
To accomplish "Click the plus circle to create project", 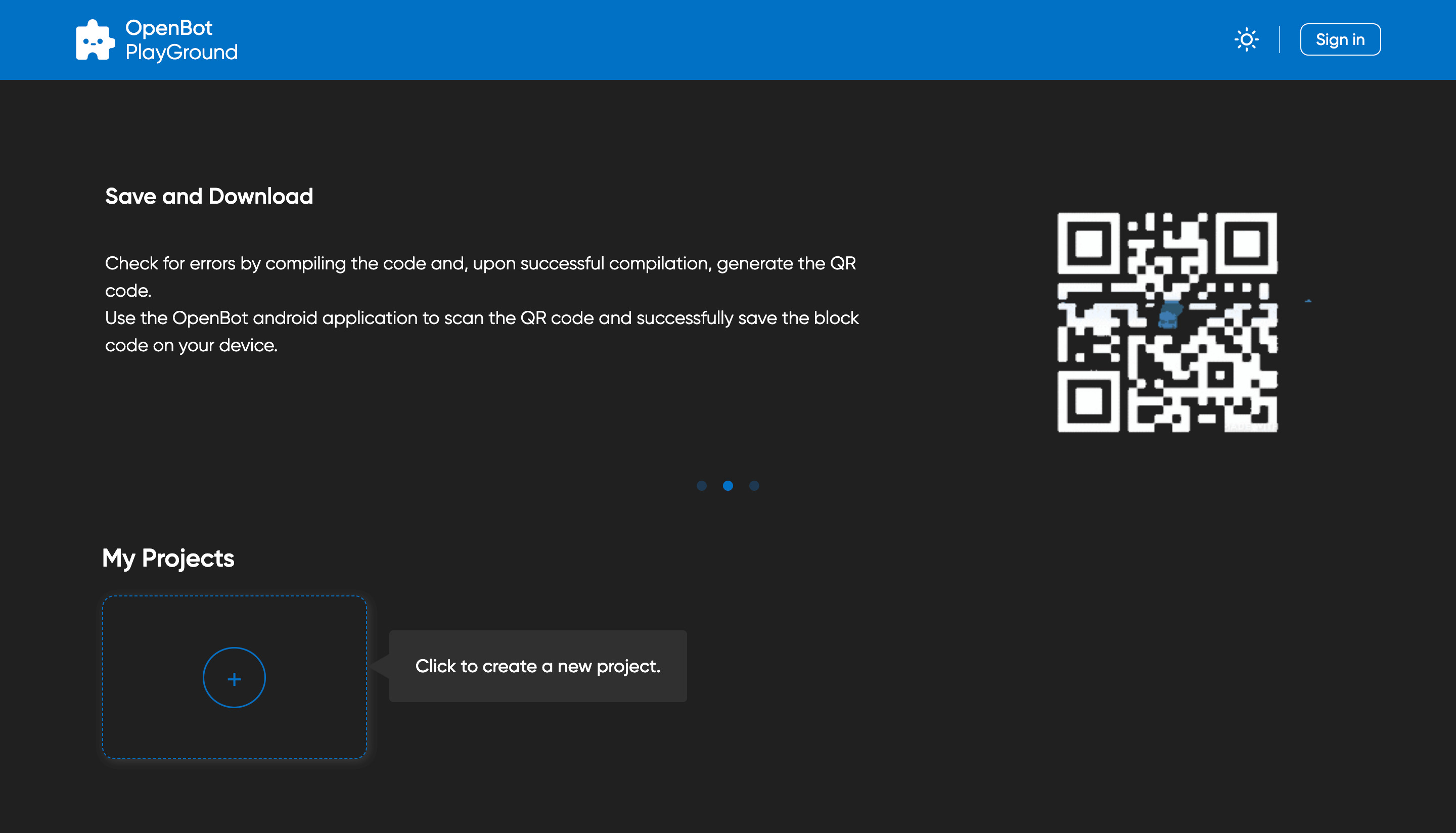I will tap(234, 678).
